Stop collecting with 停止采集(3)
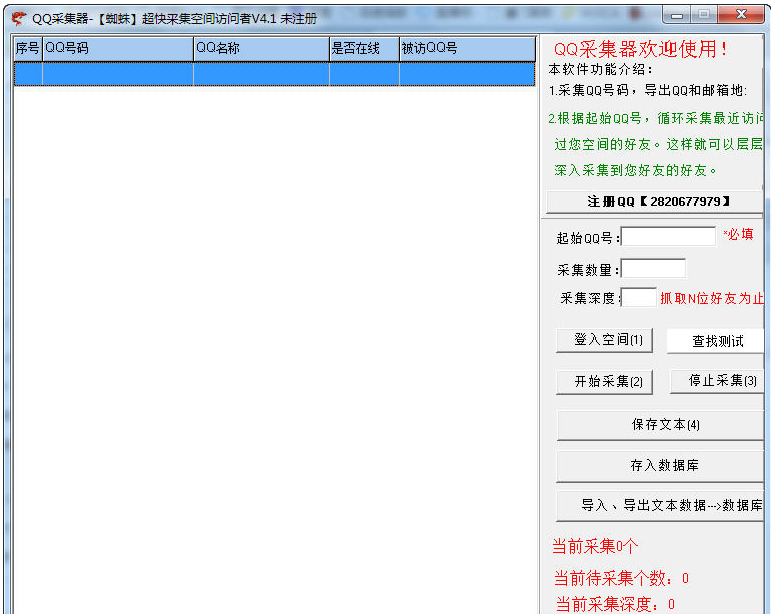 coord(717,381)
